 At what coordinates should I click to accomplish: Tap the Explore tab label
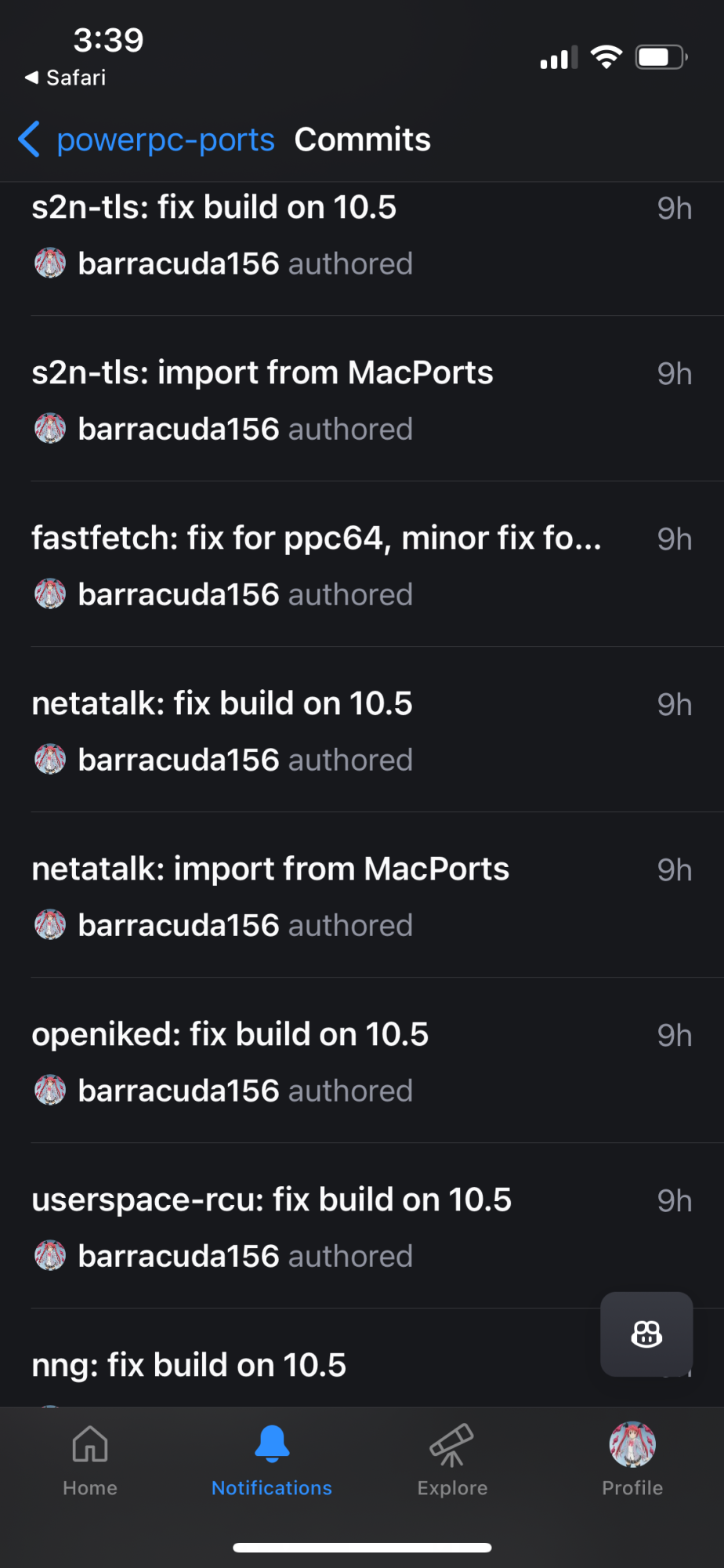(x=452, y=1488)
